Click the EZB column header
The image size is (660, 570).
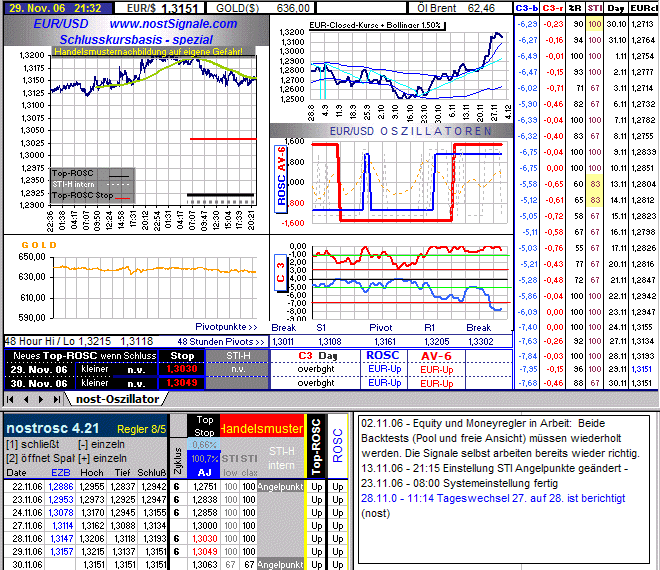61,472
